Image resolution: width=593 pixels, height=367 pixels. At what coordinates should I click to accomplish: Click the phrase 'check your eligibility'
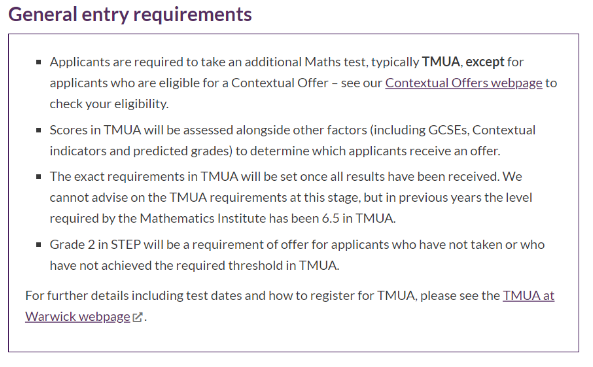[108, 104]
